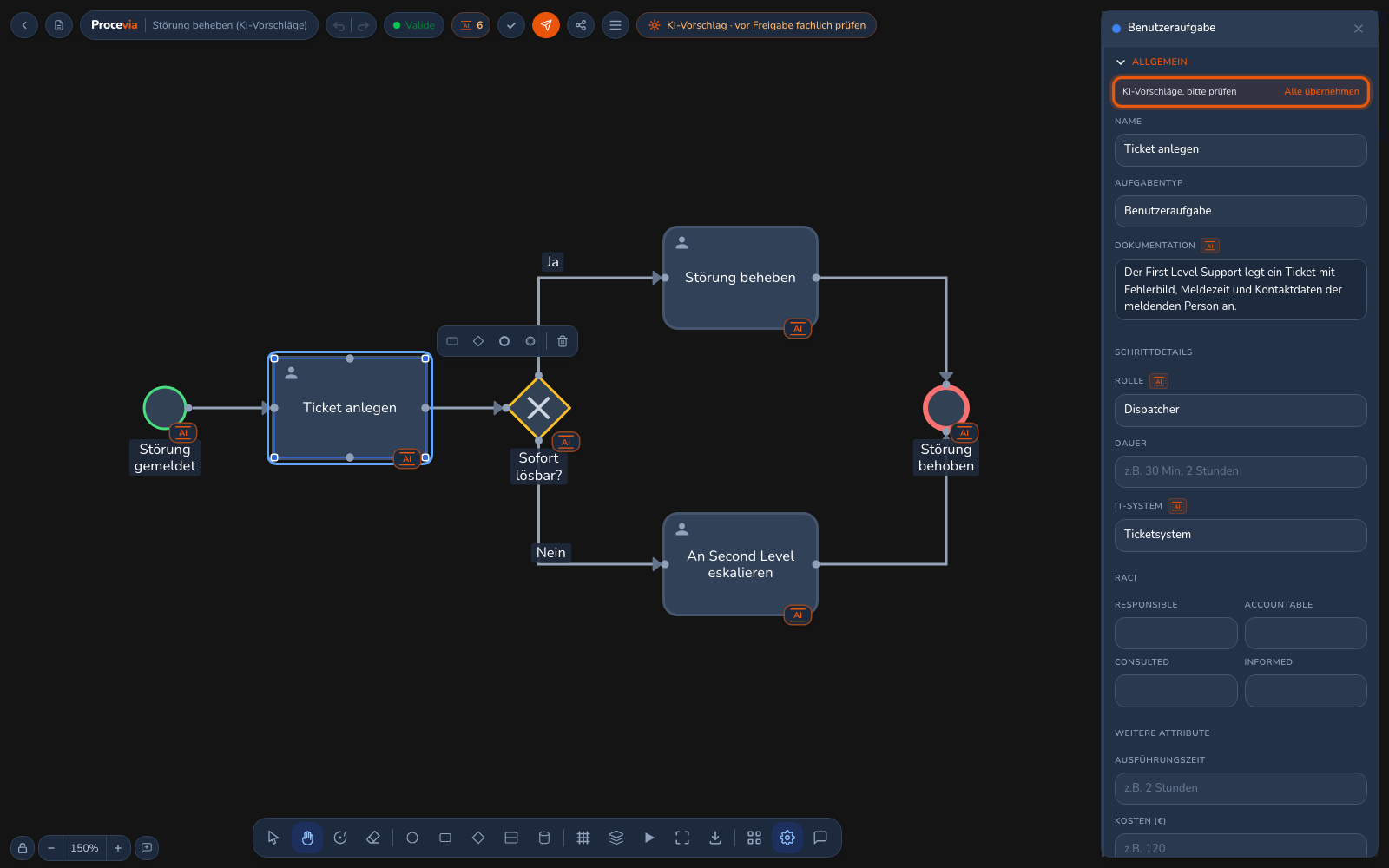Image resolution: width=1389 pixels, height=868 pixels.
Task: Zoom in with the plus button
Action: click(118, 848)
